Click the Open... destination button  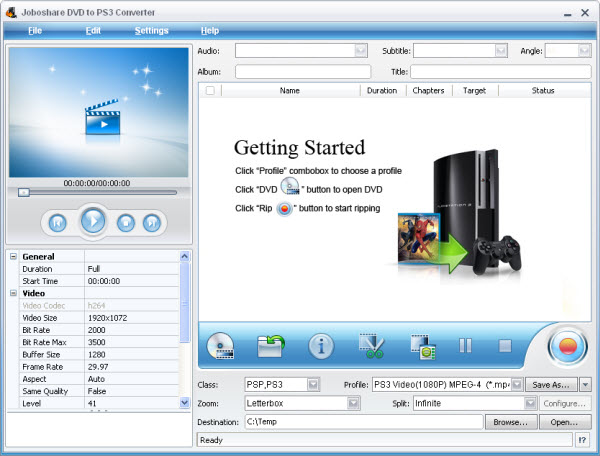(x=565, y=422)
